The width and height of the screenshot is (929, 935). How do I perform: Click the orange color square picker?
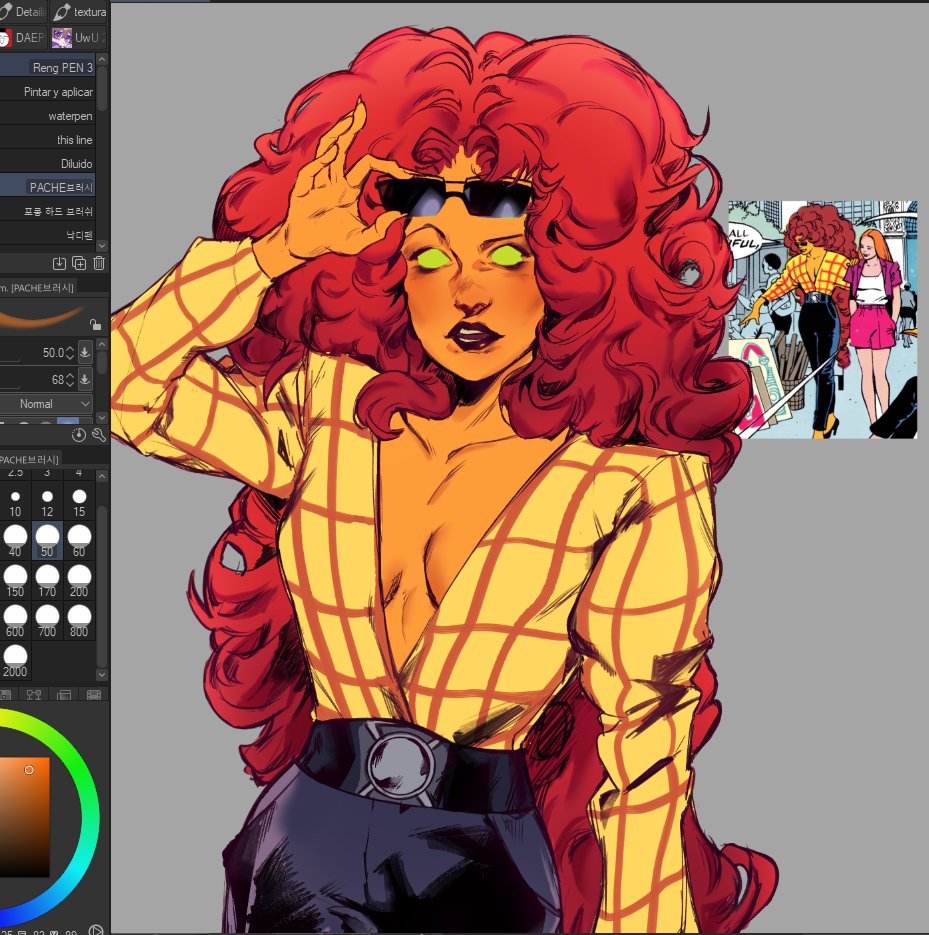tap(24, 817)
